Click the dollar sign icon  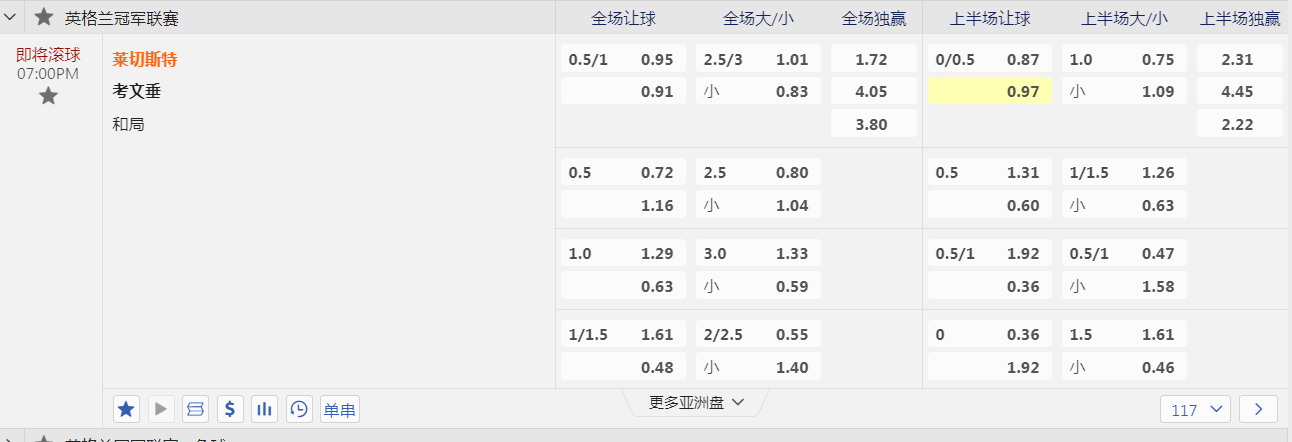tap(230, 408)
